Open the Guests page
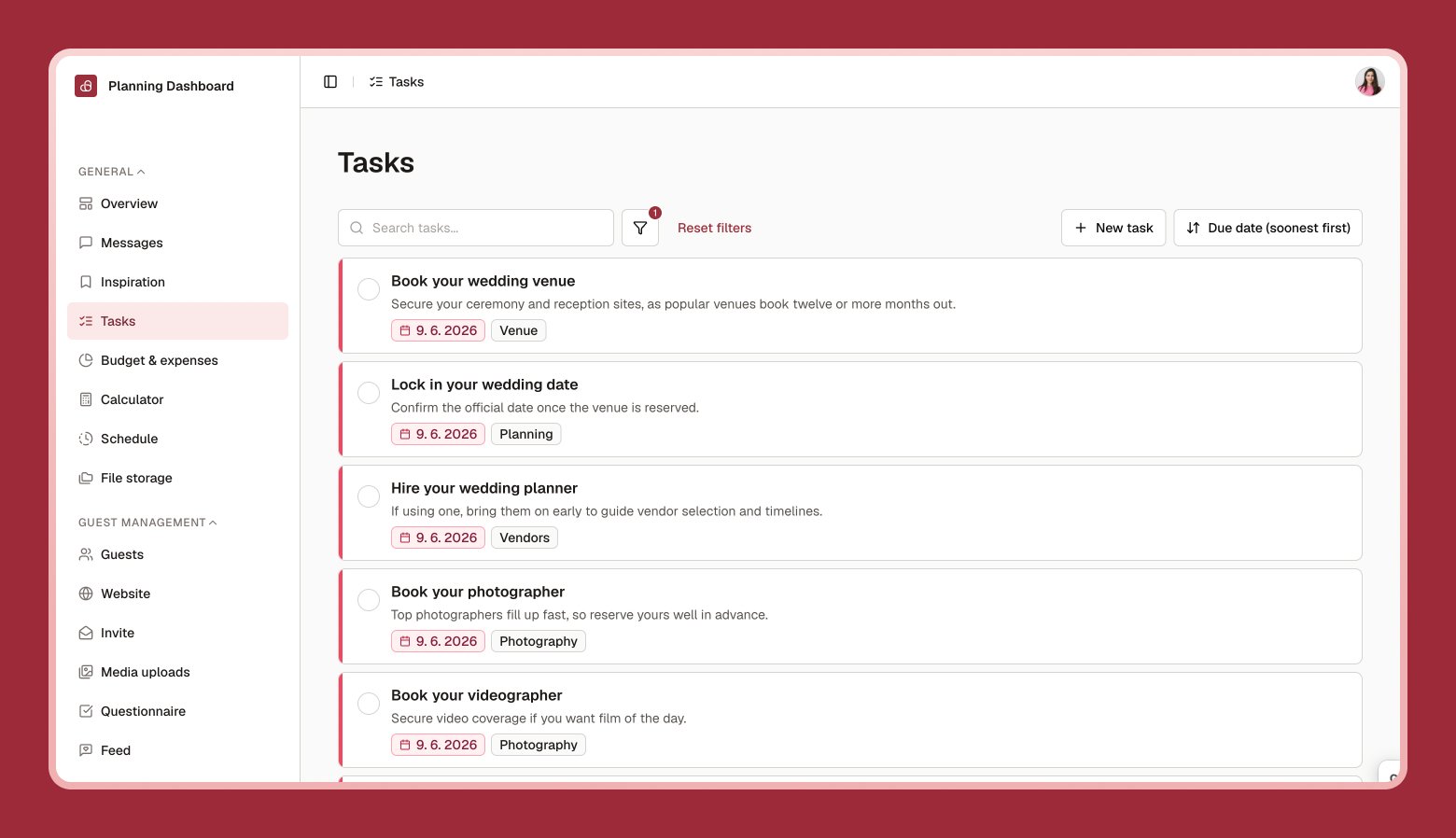Viewport: 1456px width, 838px height. pyautogui.click(x=177, y=554)
